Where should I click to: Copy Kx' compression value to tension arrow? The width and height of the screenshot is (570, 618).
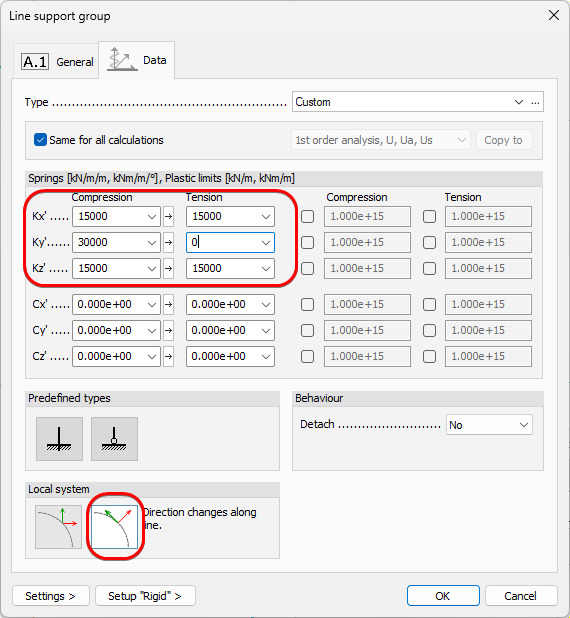[169, 216]
